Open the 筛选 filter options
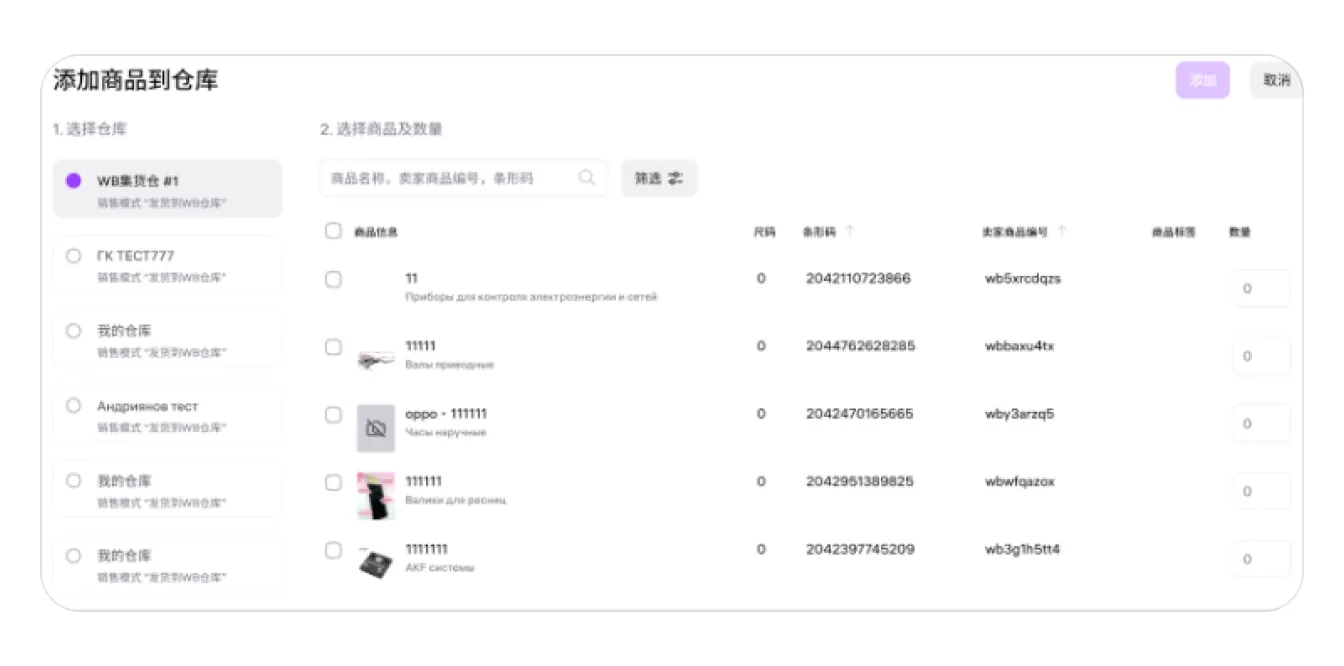Image resolution: width=1344 pixels, height=666 pixels. pyautogui.click(x=659, y=178)
